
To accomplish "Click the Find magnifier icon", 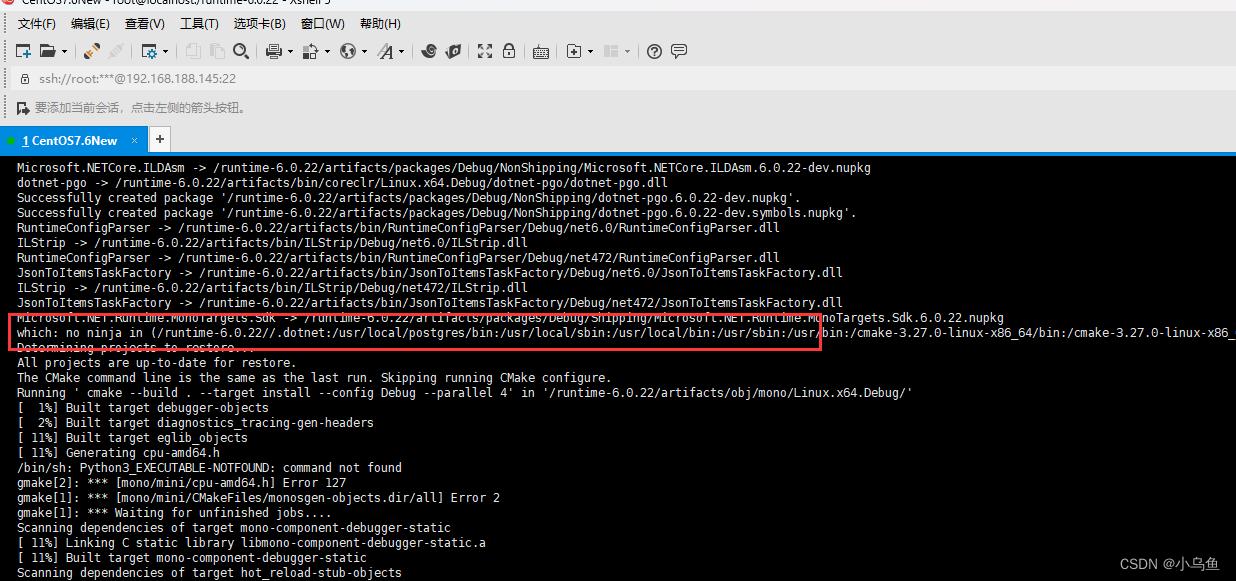I will click(x=241, y=51).
